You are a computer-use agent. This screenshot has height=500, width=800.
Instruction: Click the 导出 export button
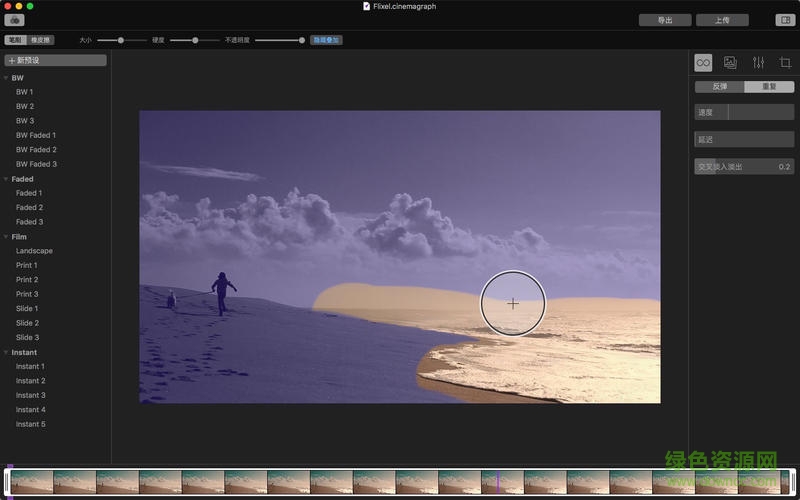665,20
